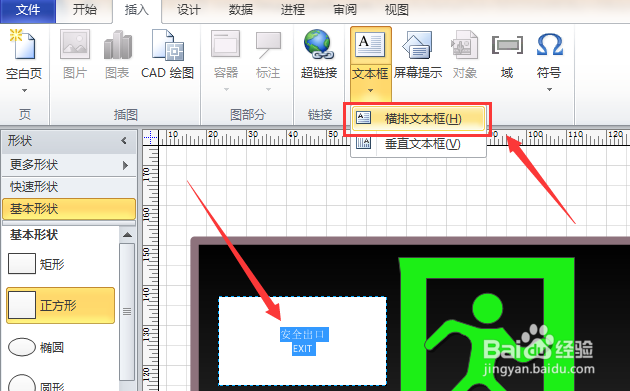Switch to the 数据 ribbon tab

coord(241,10)
